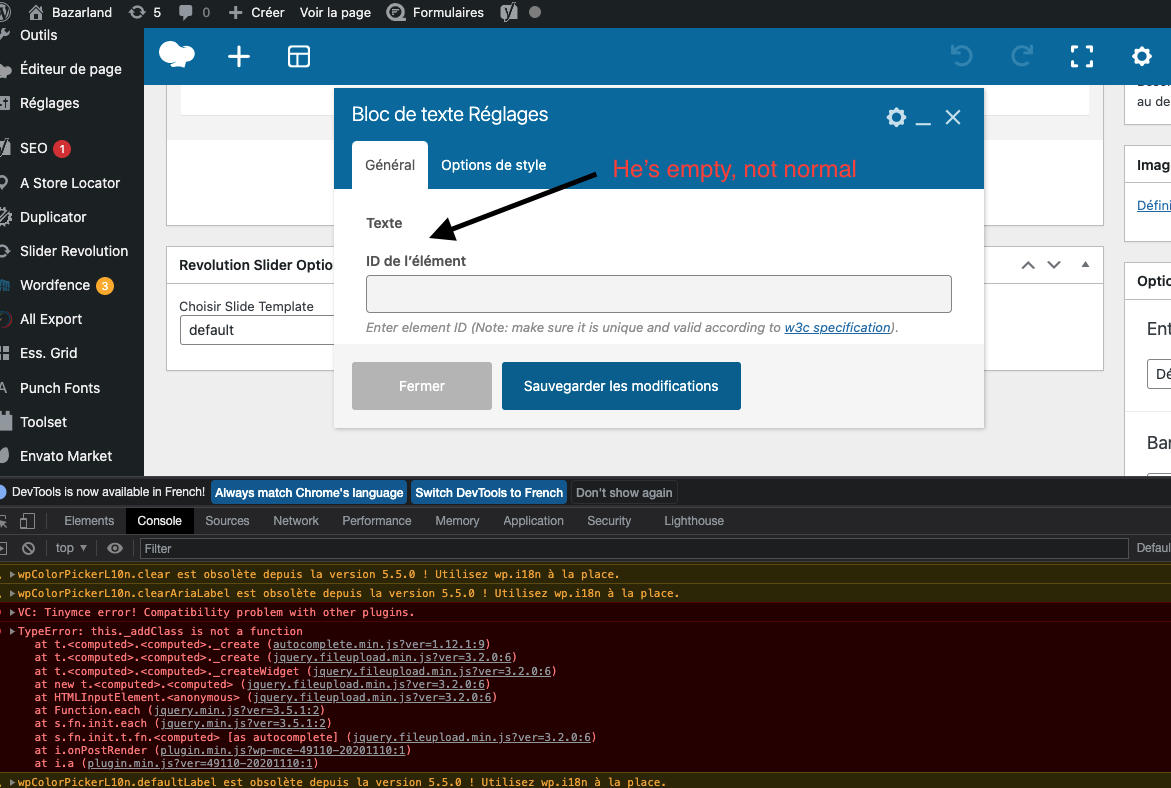1171x788 pixels.
Task: Move Revolution Slider panel down
Action: (x=1054, y=265)
